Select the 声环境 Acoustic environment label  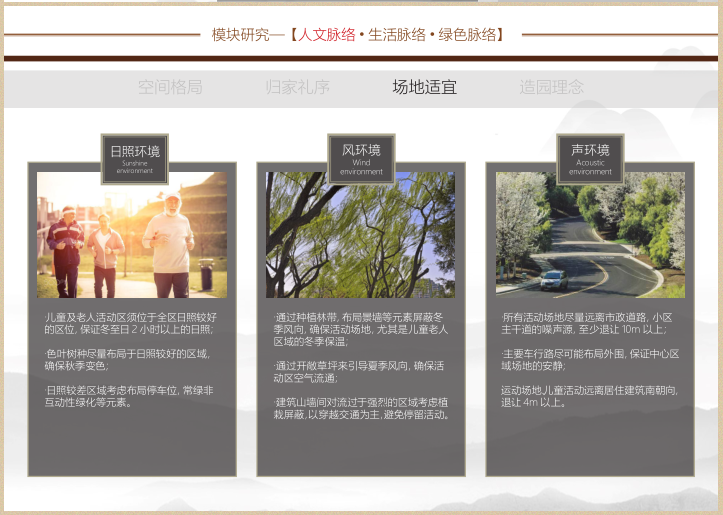(590, 158)
